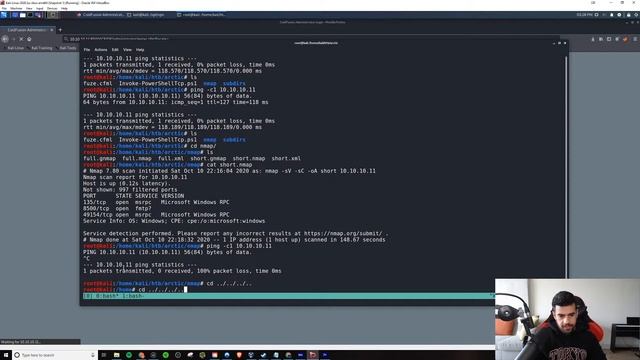Open Brave browser from the Windows taskbar

pyautogui.click(x=239, y=355)
